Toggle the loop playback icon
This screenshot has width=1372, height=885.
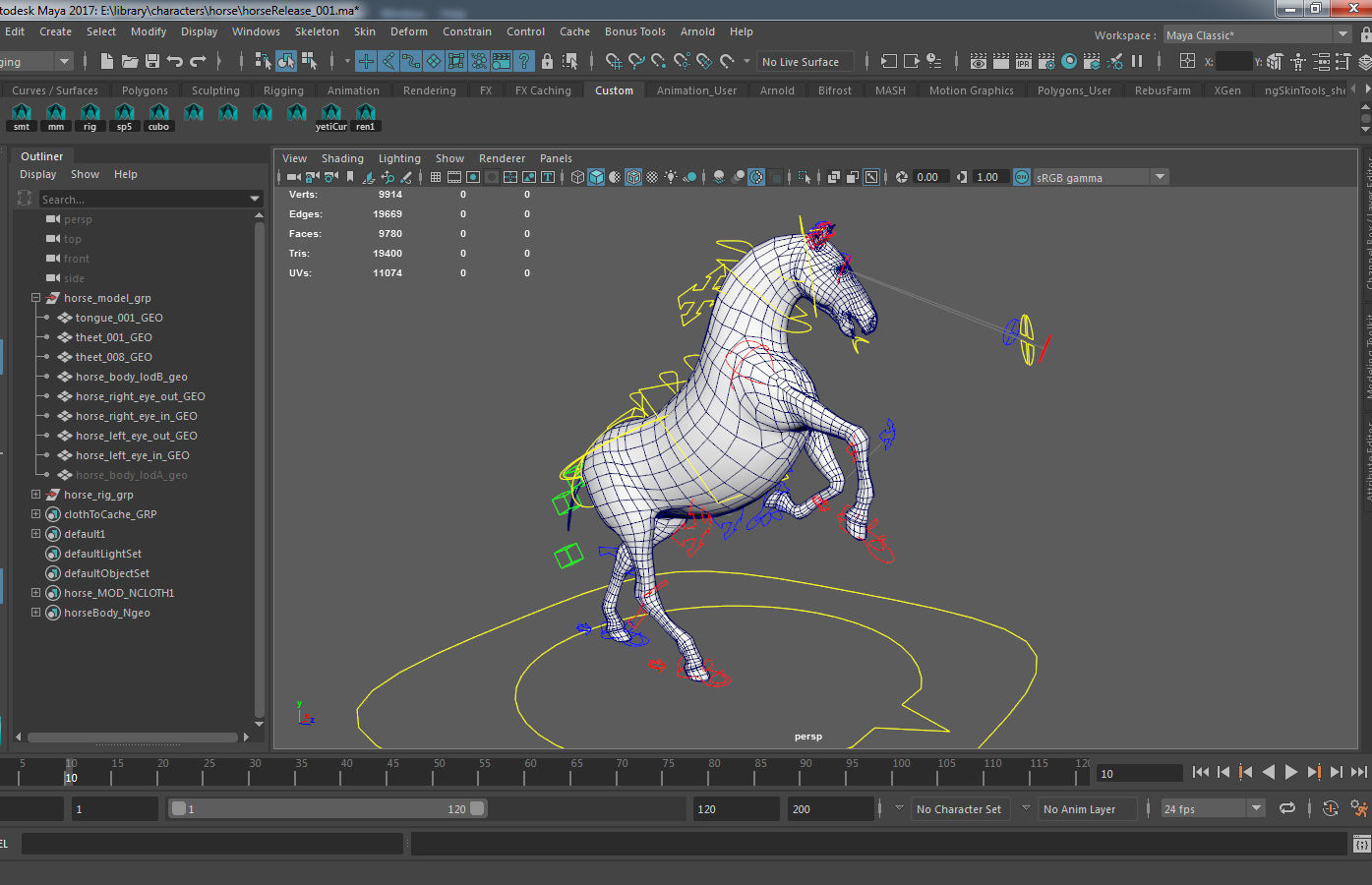click(x=1286, y=808)
